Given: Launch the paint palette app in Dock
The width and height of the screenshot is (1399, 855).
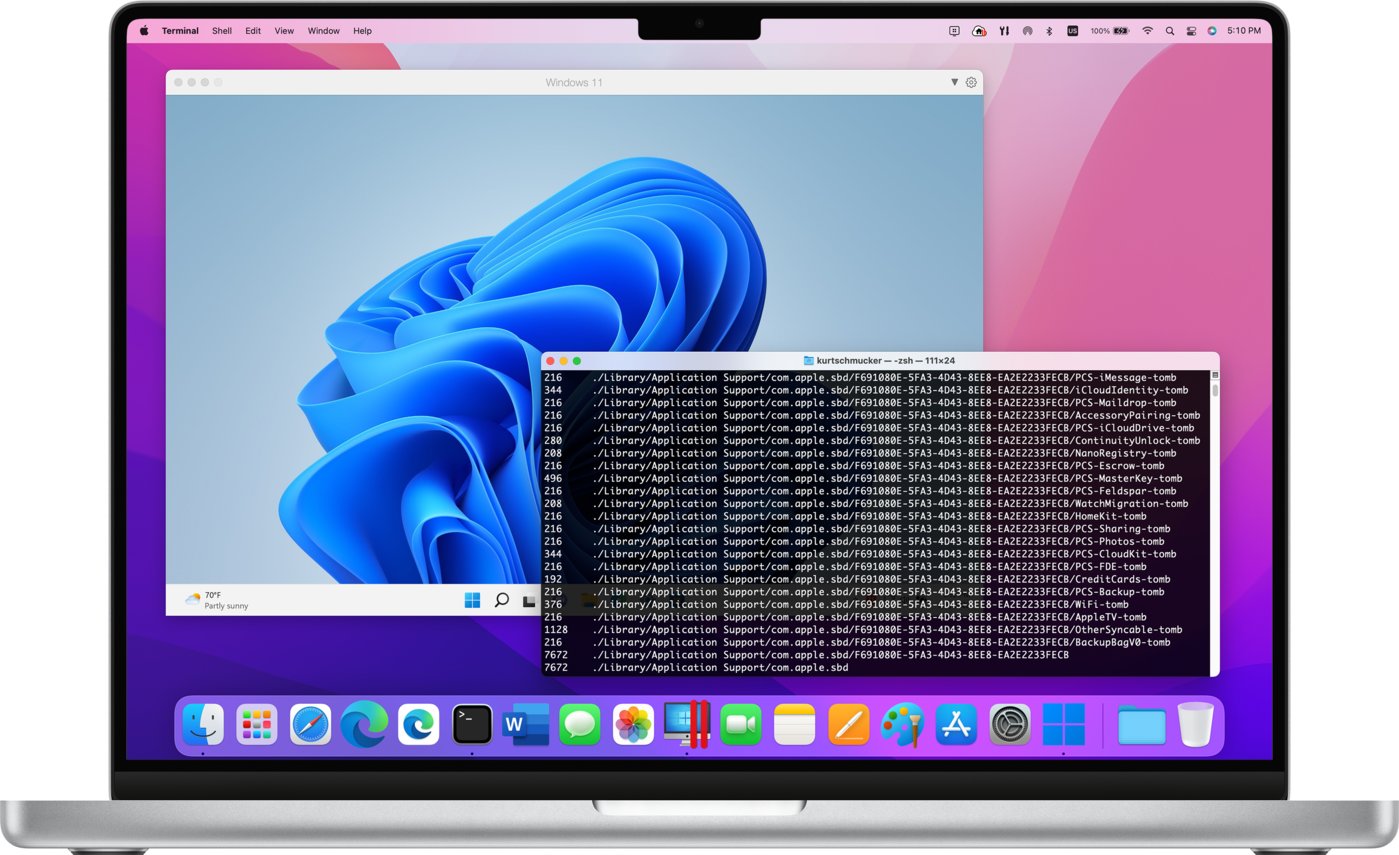Looking at the screenshot, I should [x=902, y=724].
